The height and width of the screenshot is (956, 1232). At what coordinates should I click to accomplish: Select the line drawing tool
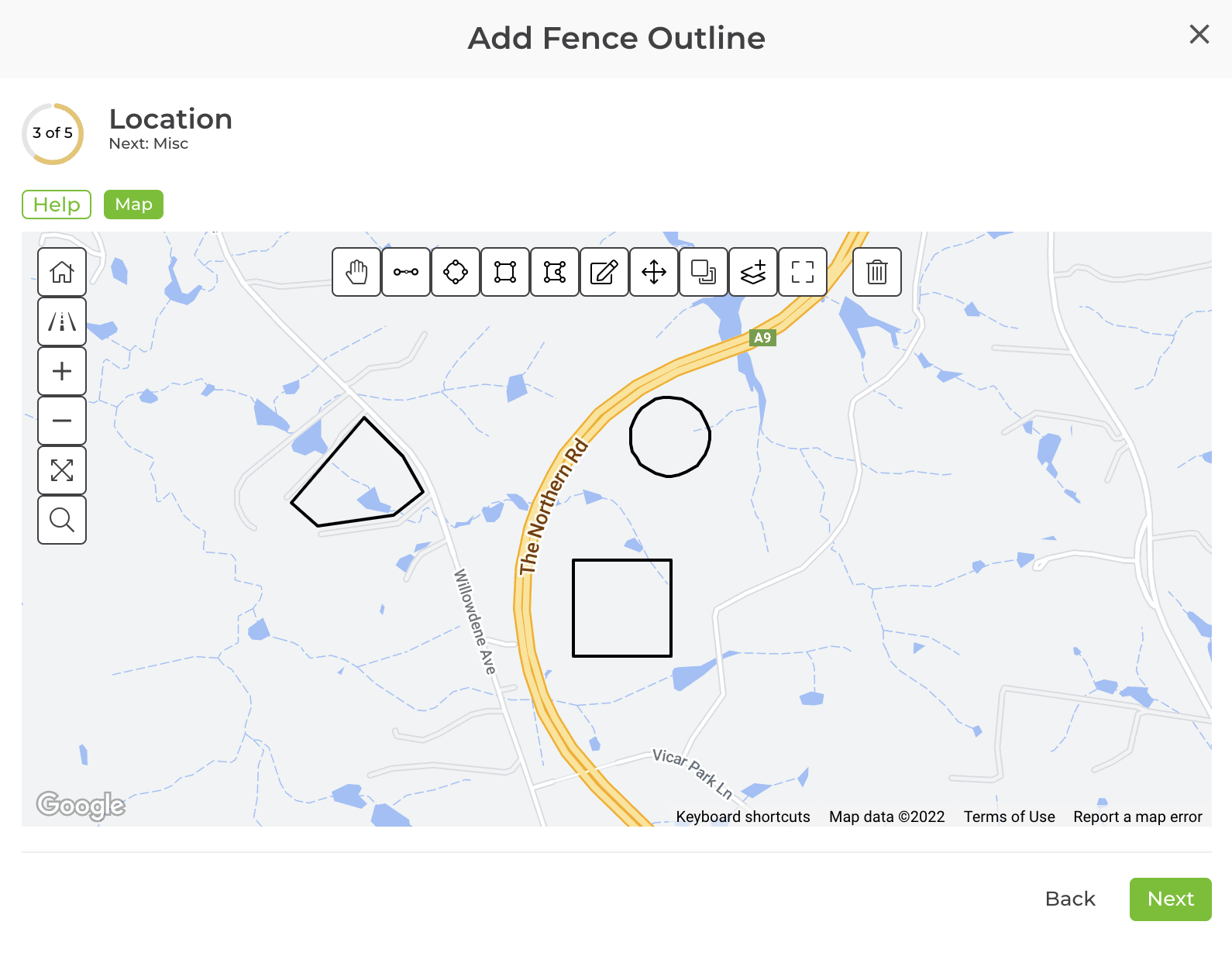tap(405, 273)
